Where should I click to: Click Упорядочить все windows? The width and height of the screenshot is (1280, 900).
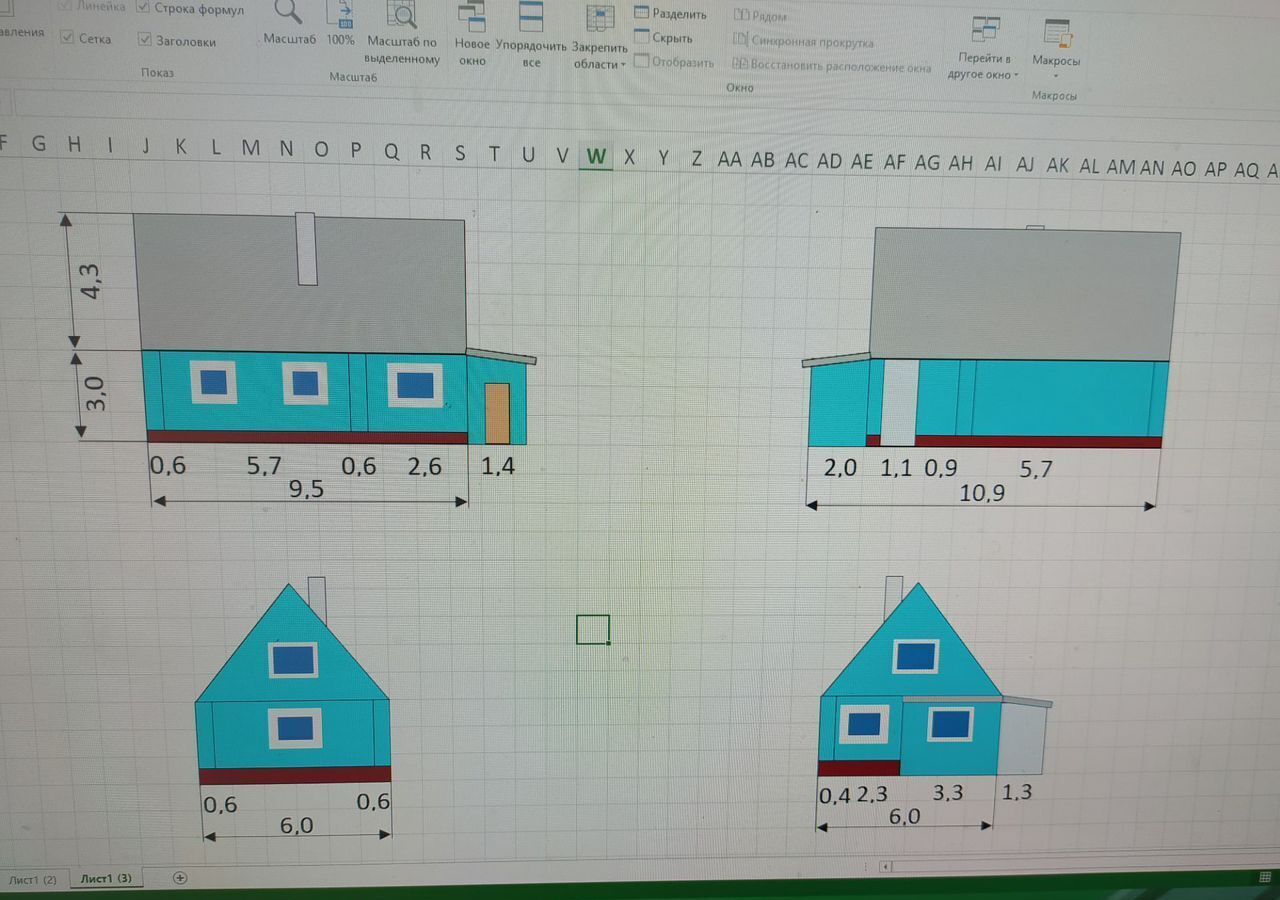(531, 34)
